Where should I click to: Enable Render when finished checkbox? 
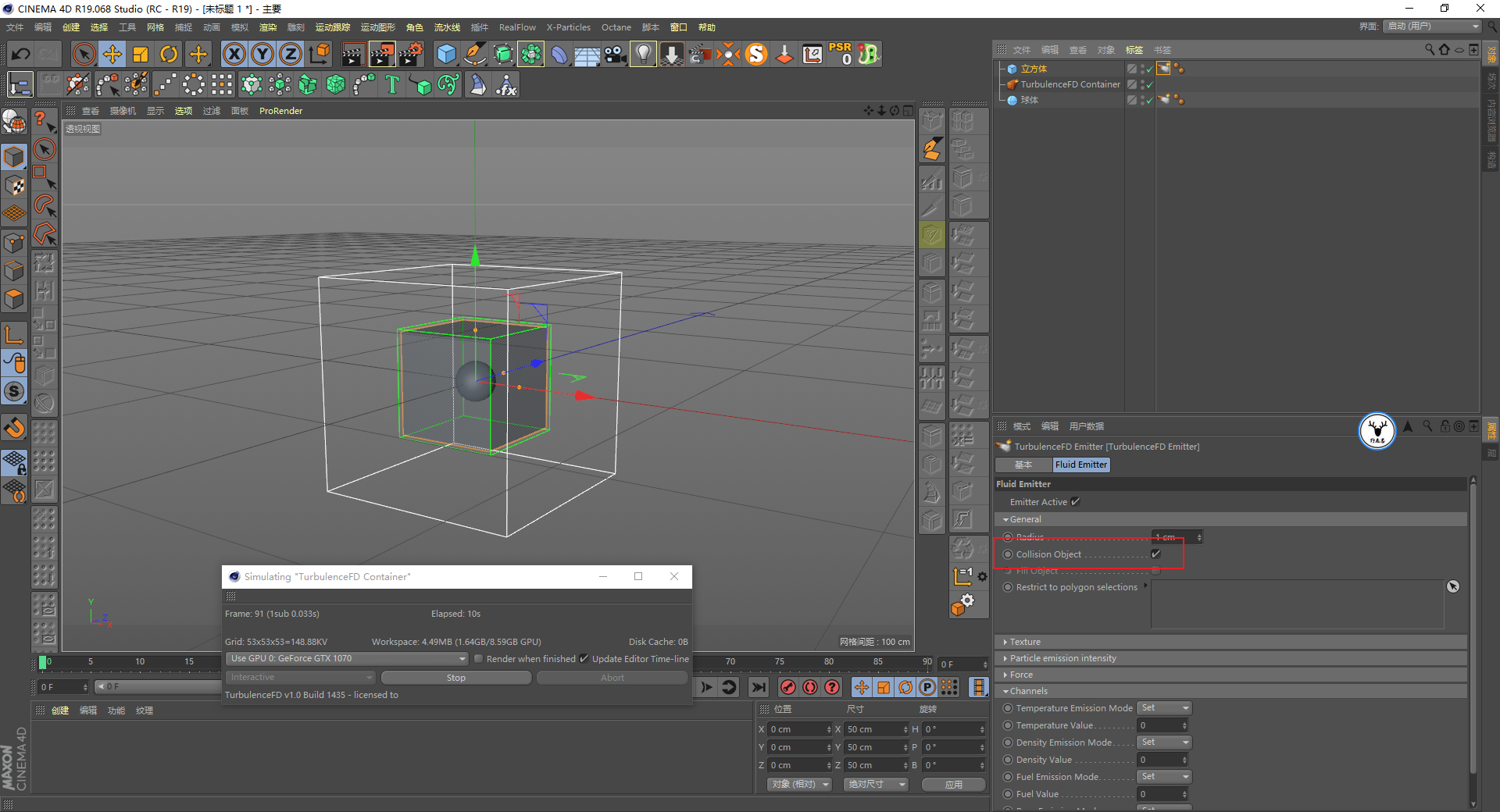point(478,659)
